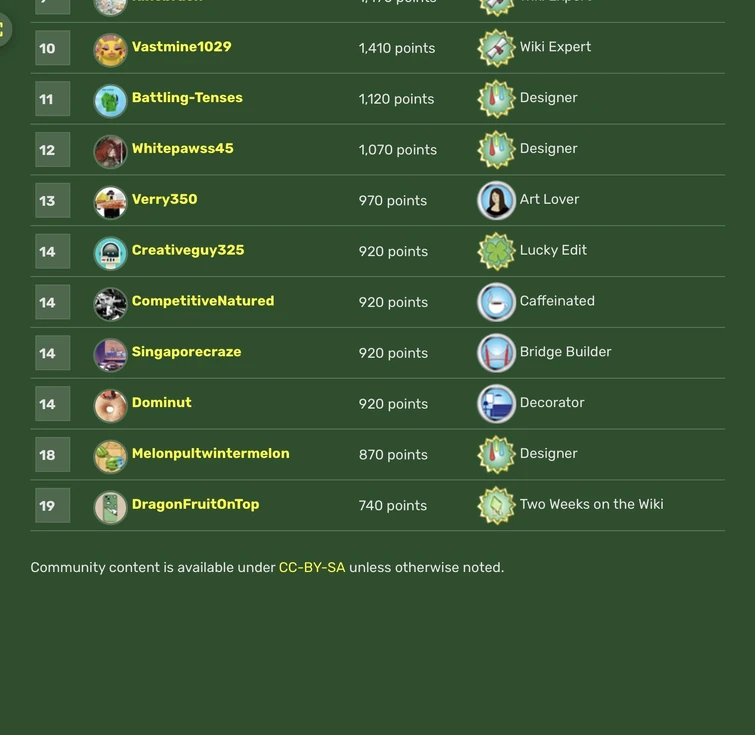The height and width of the screenshot is (735, 755).
Task: Click the Lucky Edit clover badge
Action: [496, 252]
